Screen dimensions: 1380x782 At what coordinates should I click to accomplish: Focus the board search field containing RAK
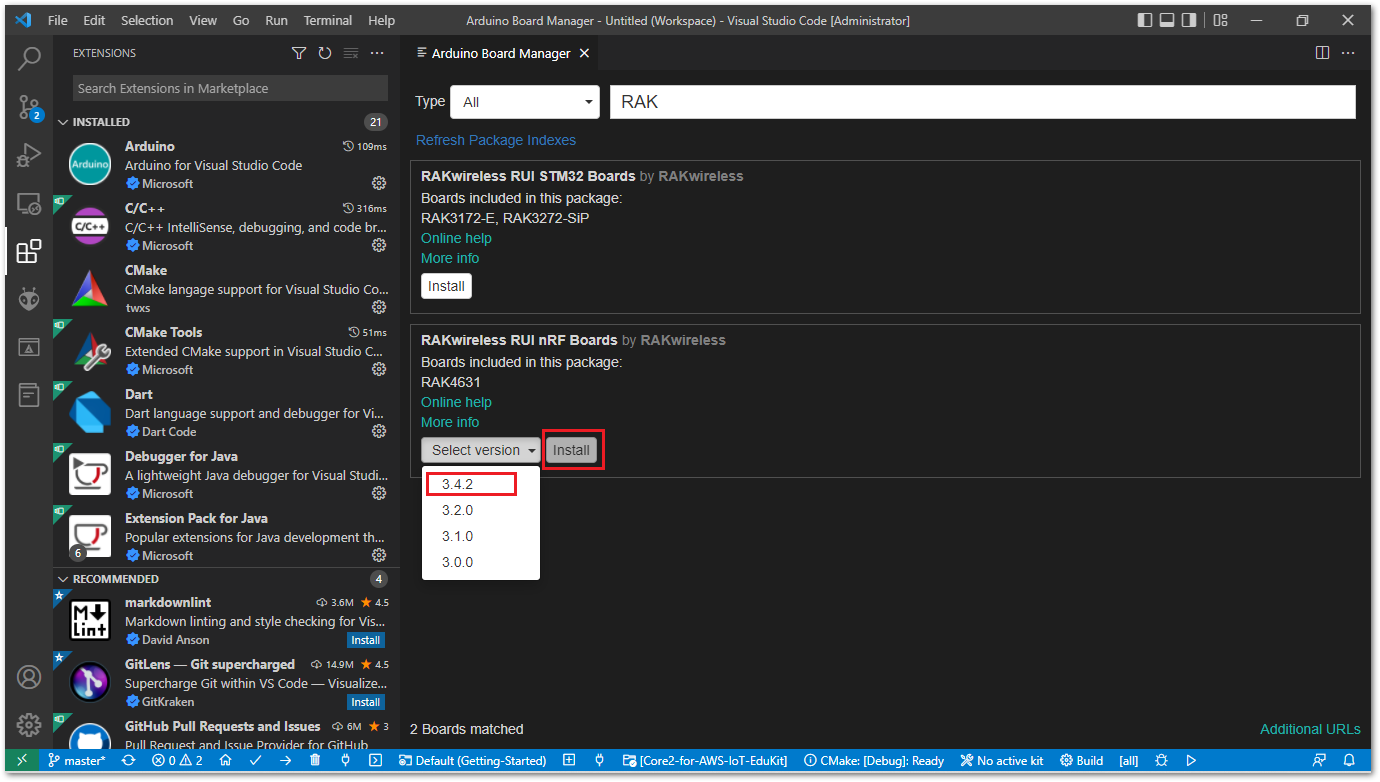(x=983, y=102)
